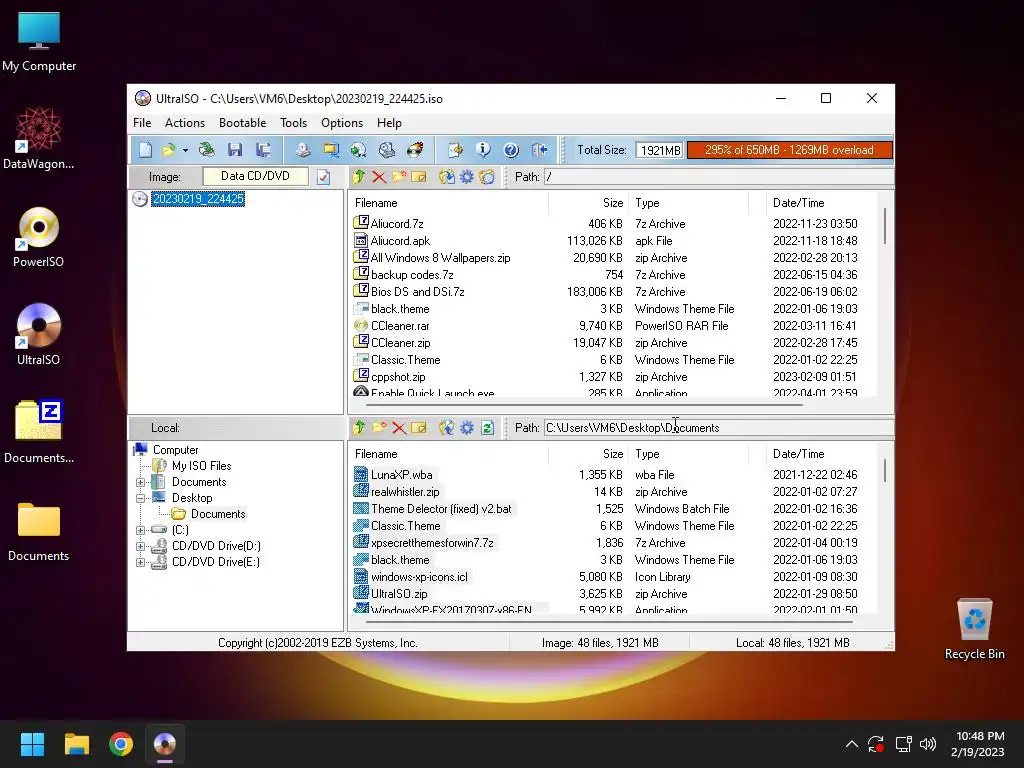The width and height of the screenshot is (1024, 768).
Task: Click the Windows Start button on taskbar
Action: click(32, 744)
